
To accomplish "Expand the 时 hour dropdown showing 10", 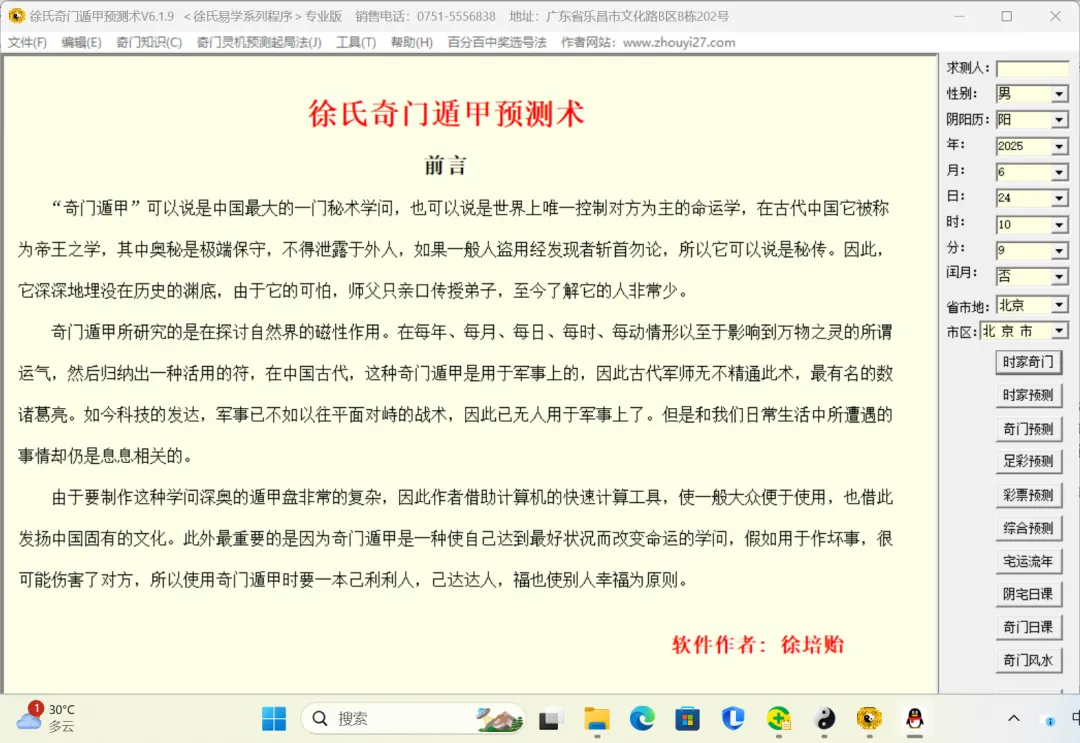I will click(x=1059, y=225).
